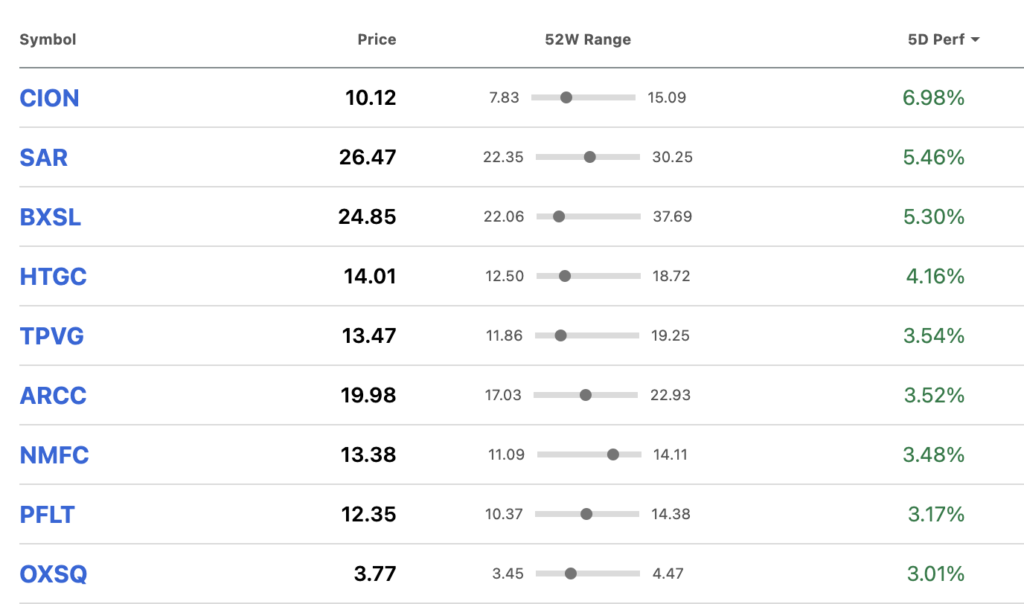
Task: Click the OXSQ 52-week range marker
Action: pos(570,573)
